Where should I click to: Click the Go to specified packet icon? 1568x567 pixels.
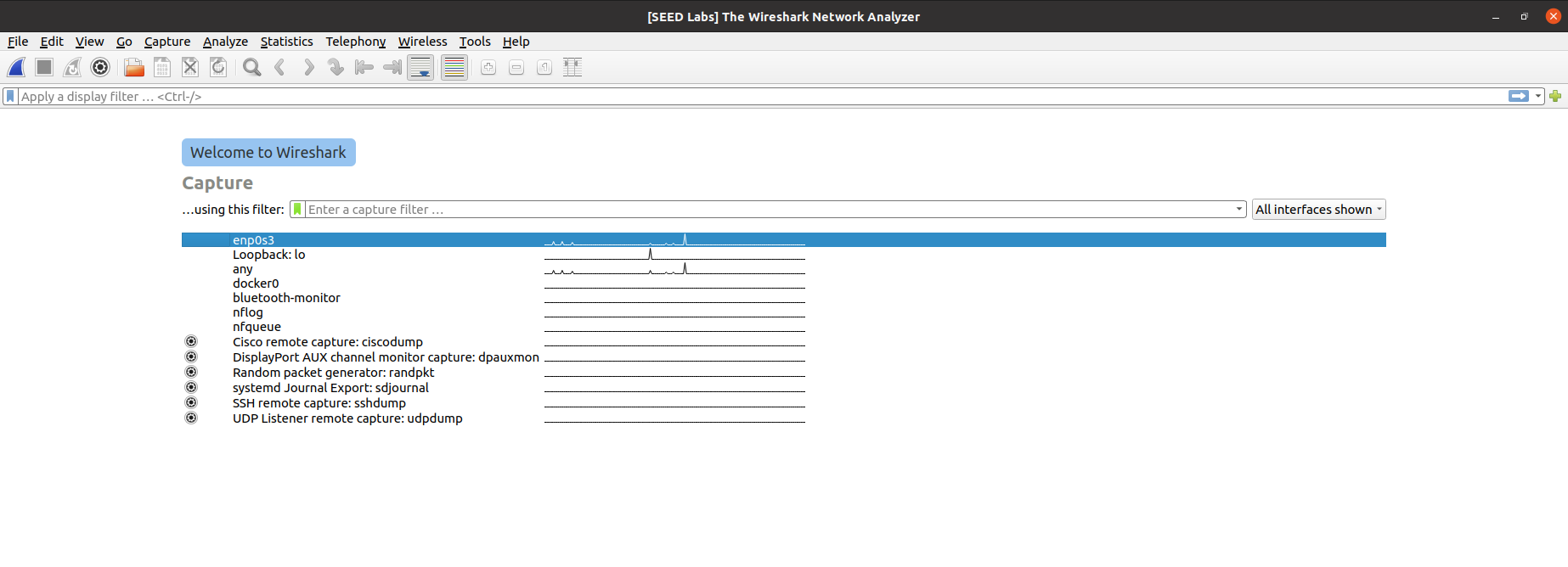point(336,67)
